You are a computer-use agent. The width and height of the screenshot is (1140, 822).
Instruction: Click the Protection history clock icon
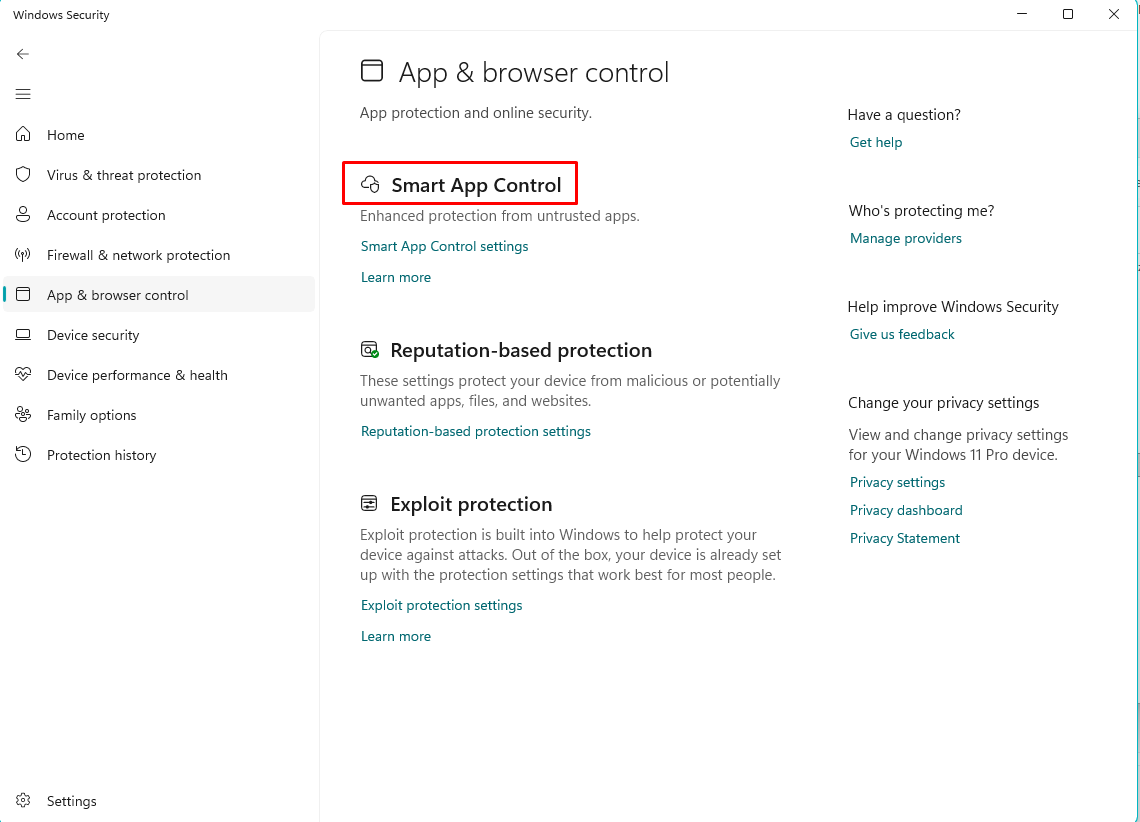23,454
